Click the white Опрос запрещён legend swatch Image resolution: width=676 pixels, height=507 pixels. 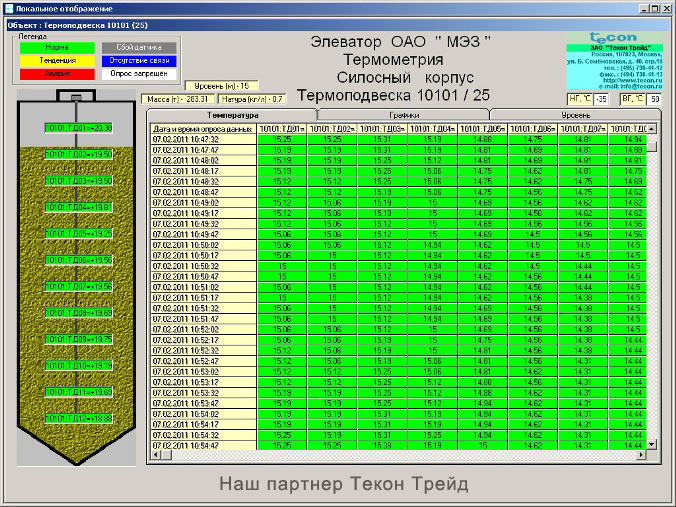pos(139,74)
